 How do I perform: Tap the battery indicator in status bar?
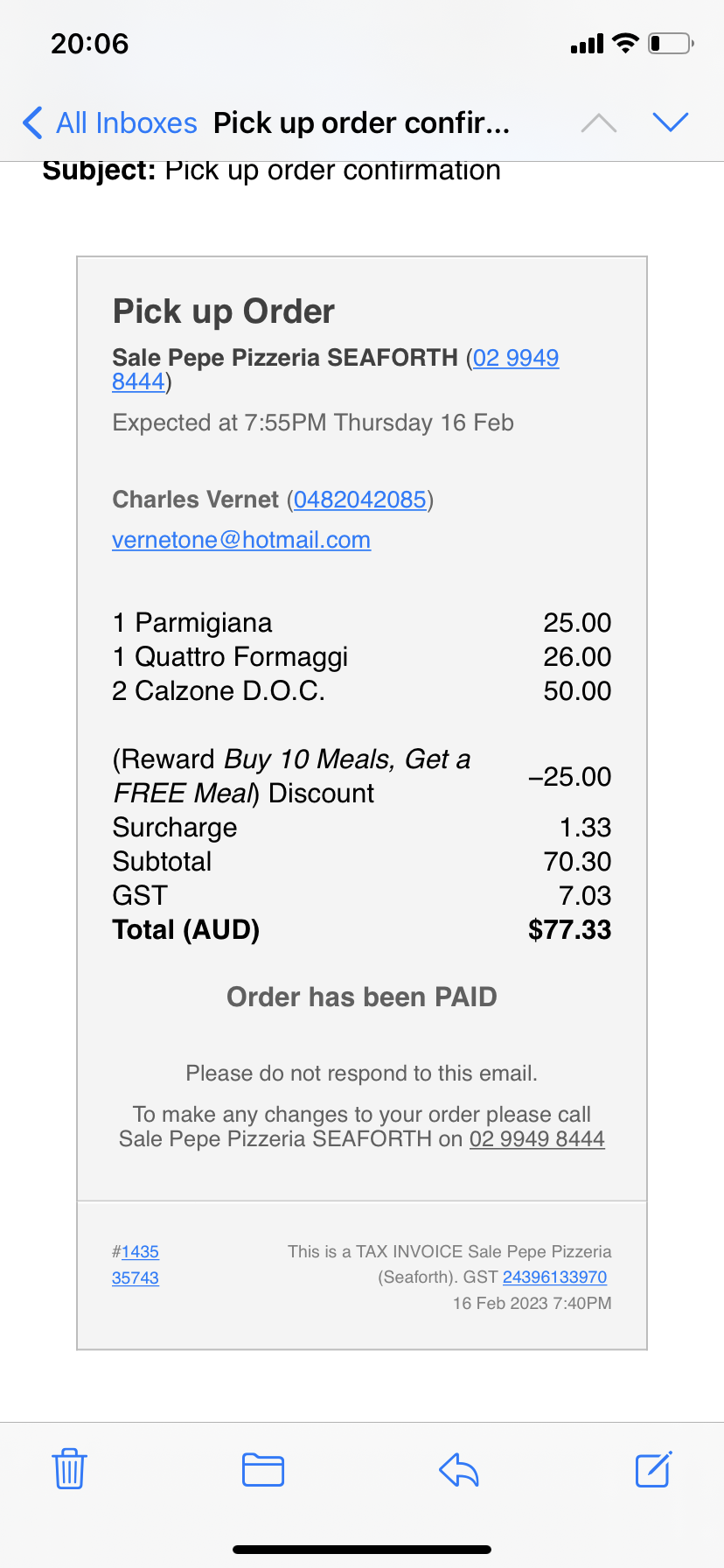tap(671, 43)
